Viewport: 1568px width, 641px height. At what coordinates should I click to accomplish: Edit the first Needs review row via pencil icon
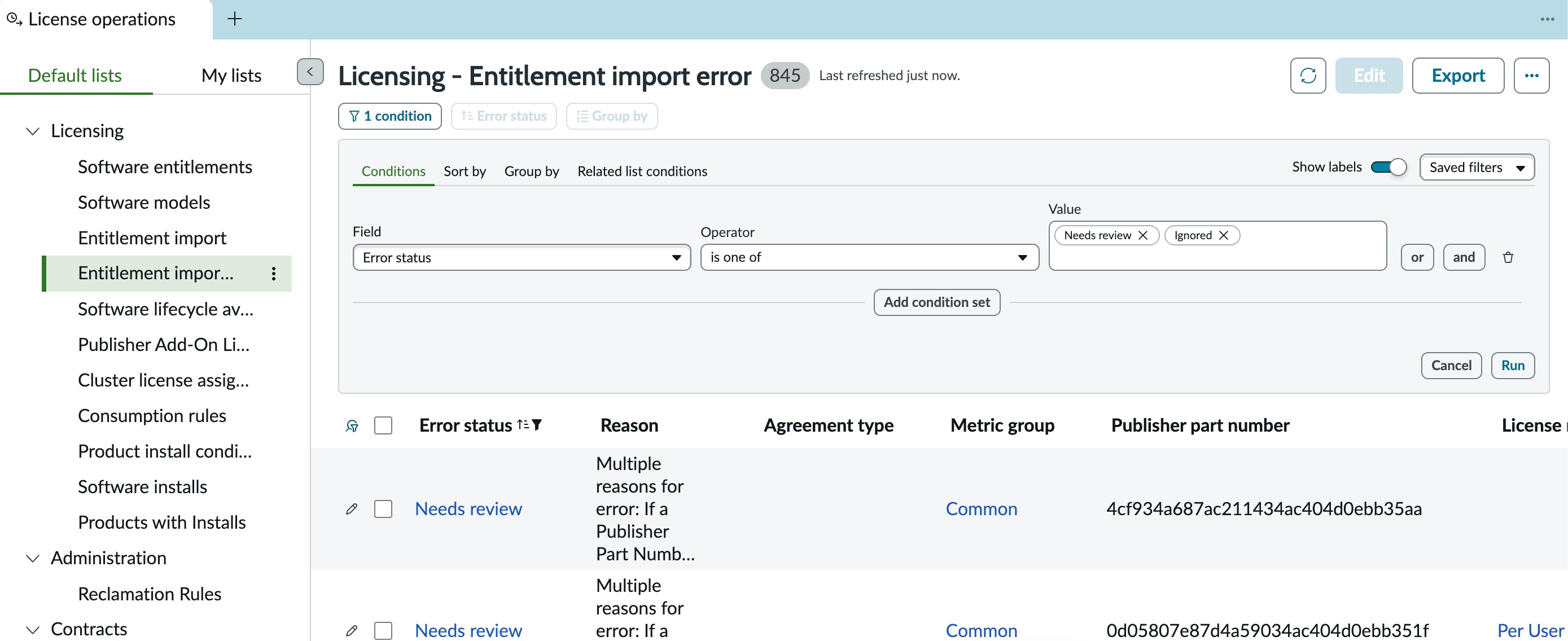tap(351, 509)
